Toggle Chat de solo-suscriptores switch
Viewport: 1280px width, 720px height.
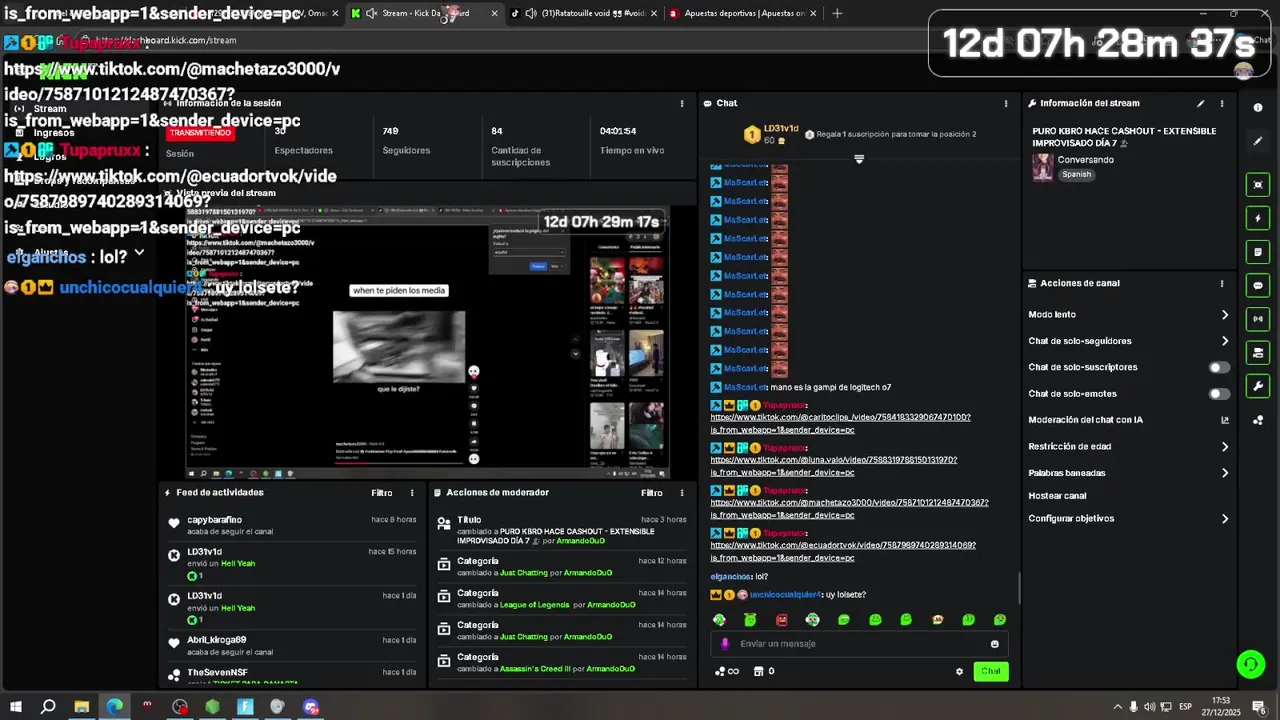(1219, 367)
